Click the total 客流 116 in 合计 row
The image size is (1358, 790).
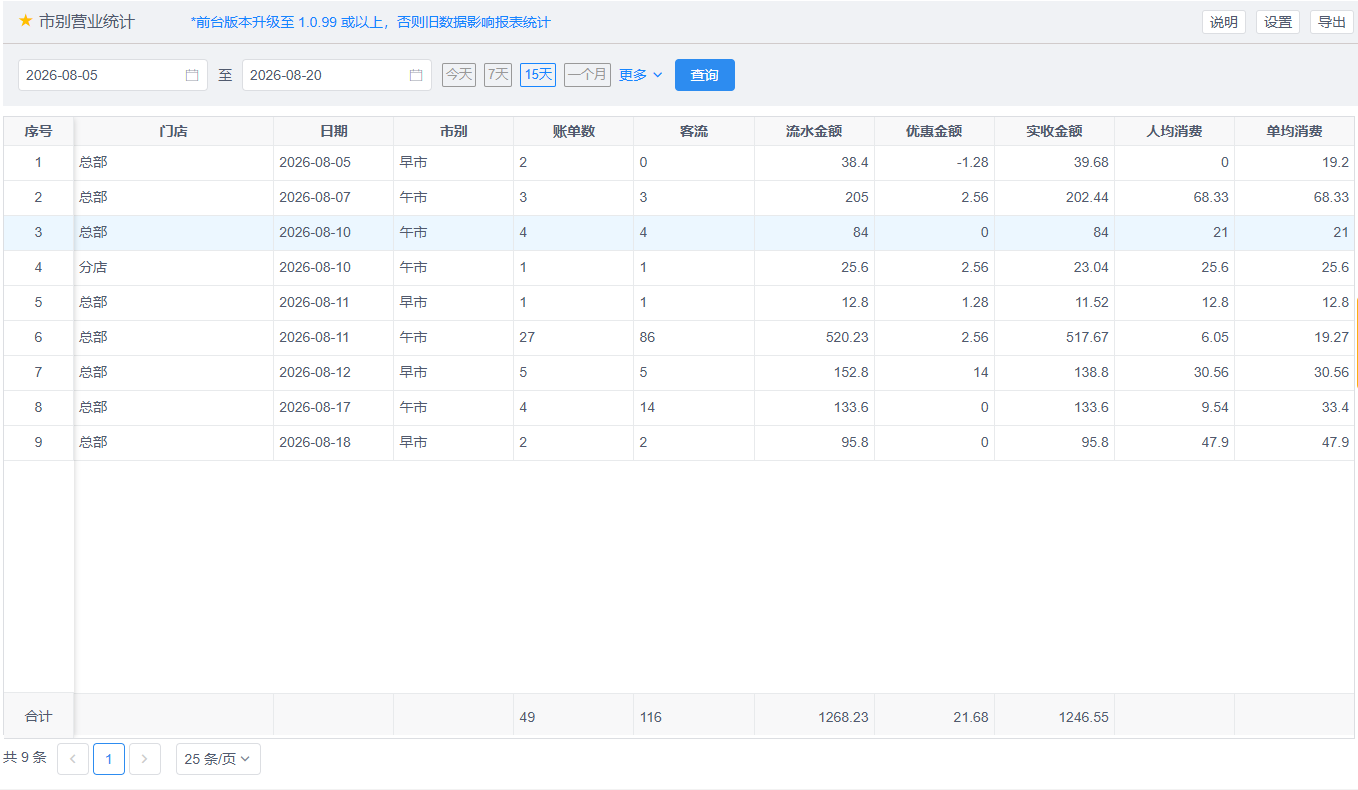point(651,717)
